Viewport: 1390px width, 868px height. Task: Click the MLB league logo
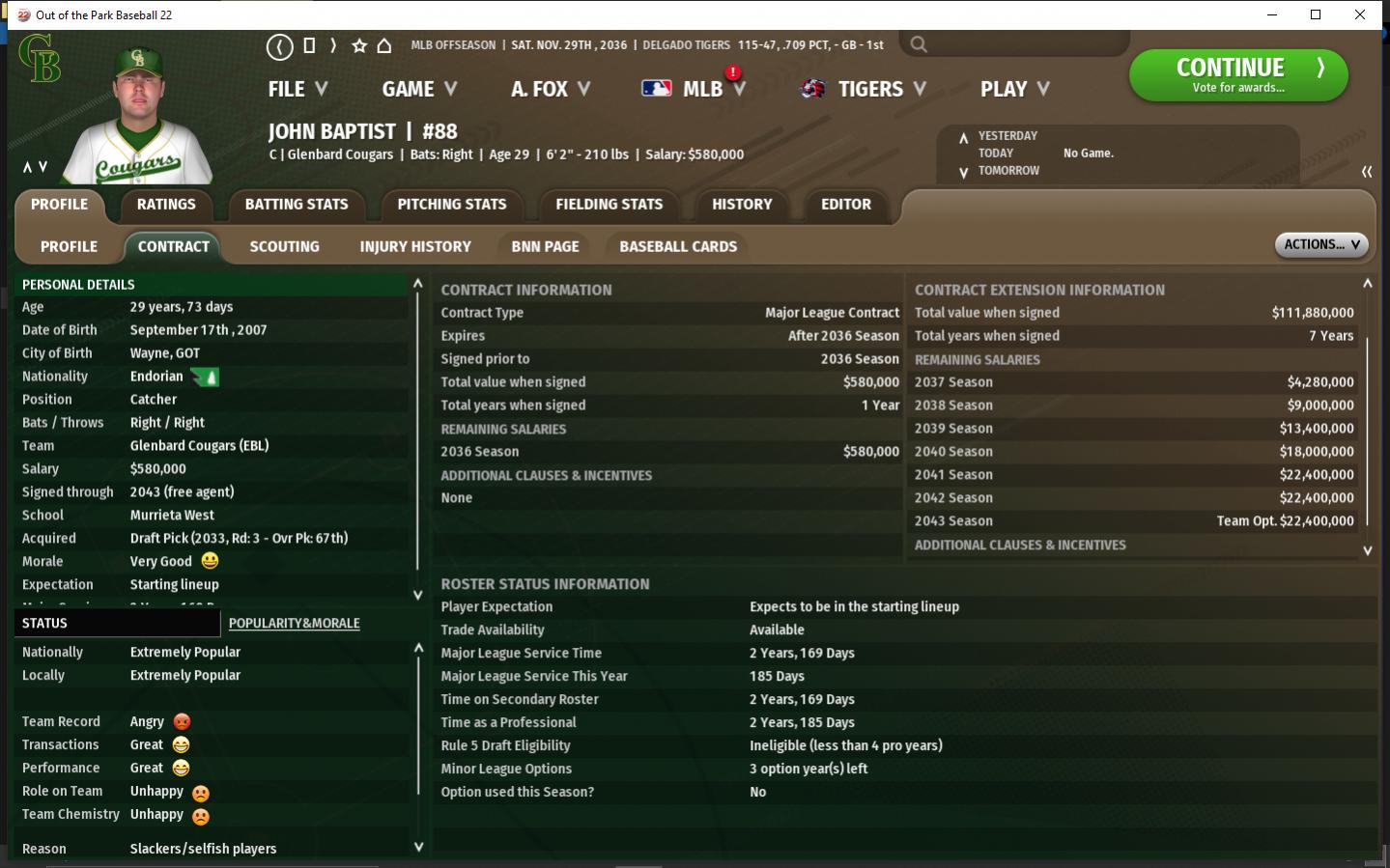click(657, 88)
